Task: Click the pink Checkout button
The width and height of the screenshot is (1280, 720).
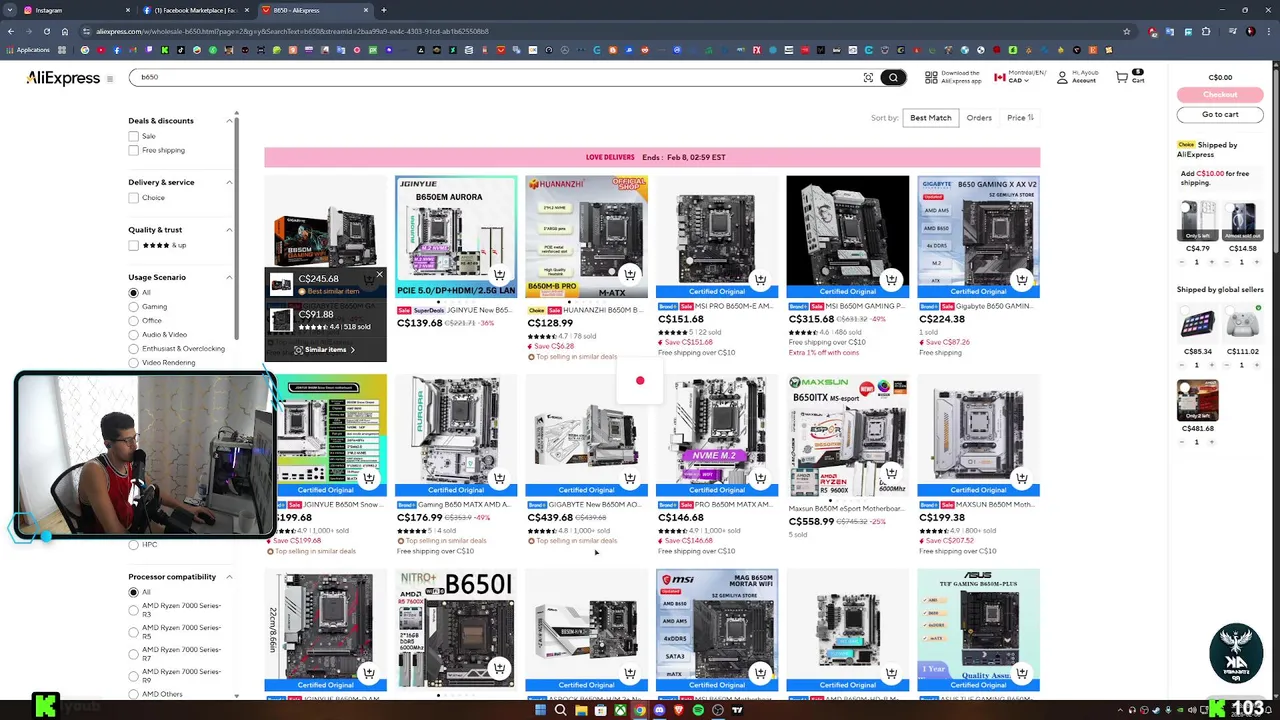Action: [x=1220, y=95]
